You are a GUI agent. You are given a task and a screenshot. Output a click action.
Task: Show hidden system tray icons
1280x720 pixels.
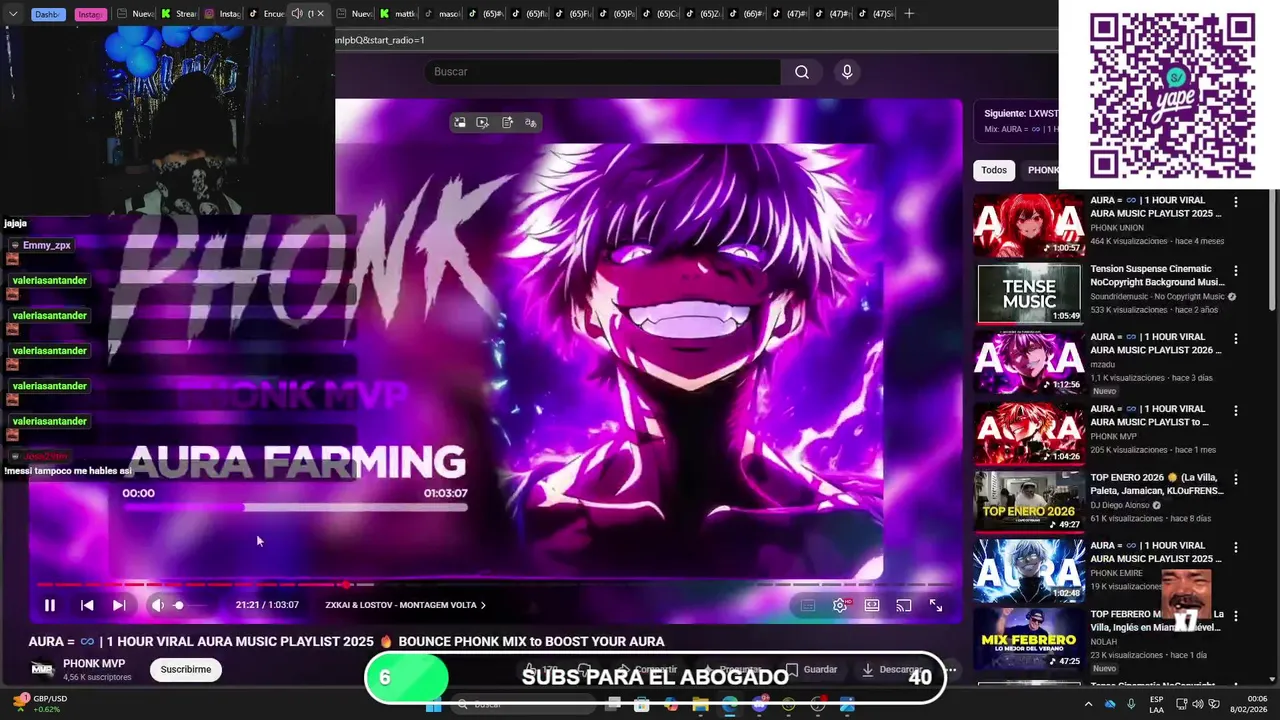1088,703
